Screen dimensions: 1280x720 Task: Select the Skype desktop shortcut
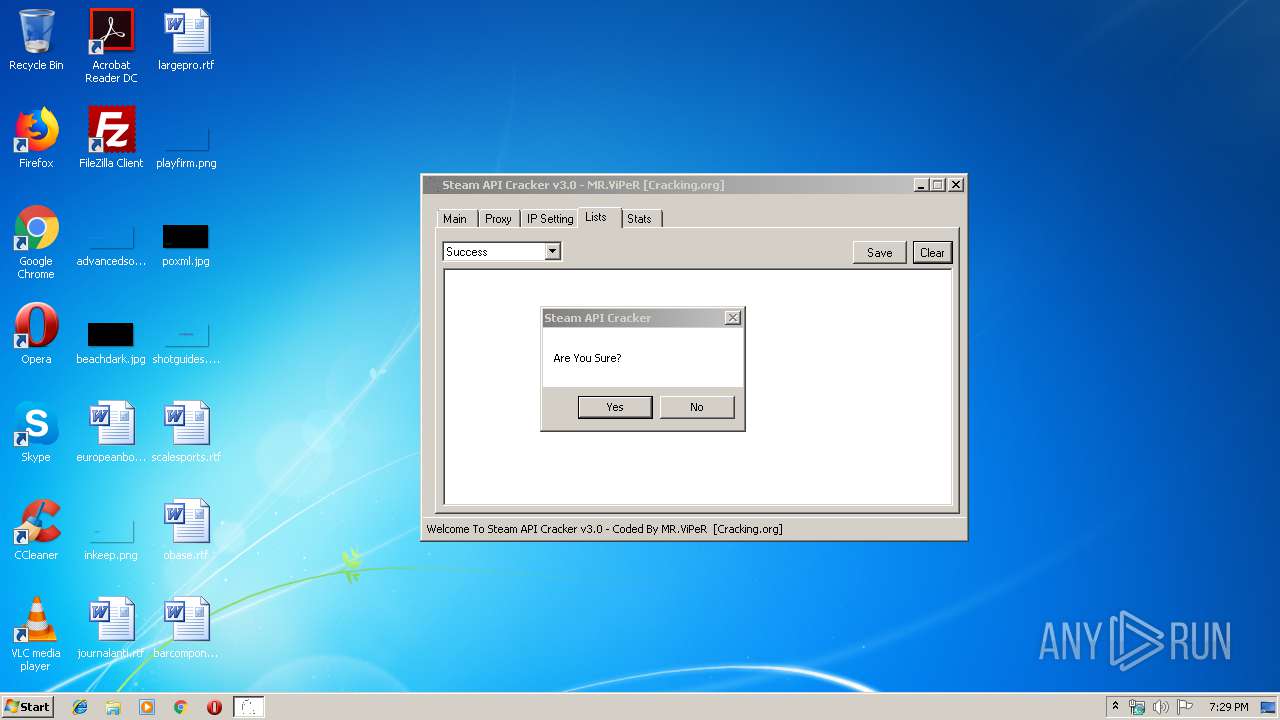(36, 433)
